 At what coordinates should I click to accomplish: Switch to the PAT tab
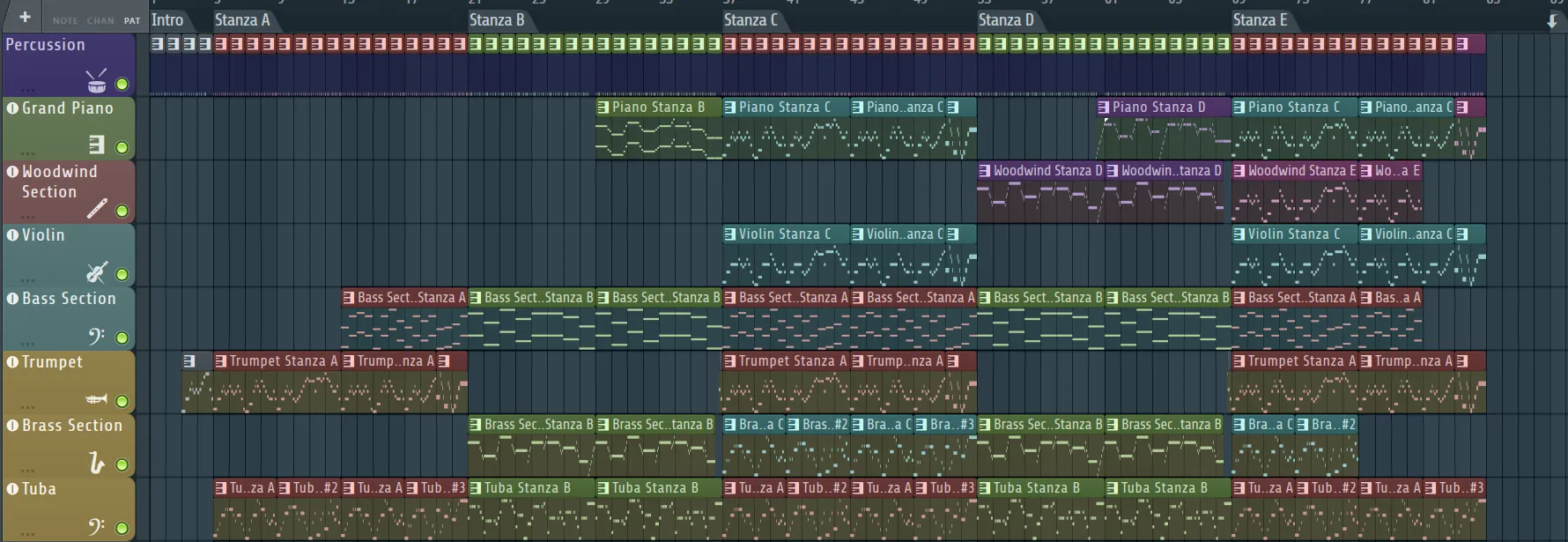(x=131, y=20)
